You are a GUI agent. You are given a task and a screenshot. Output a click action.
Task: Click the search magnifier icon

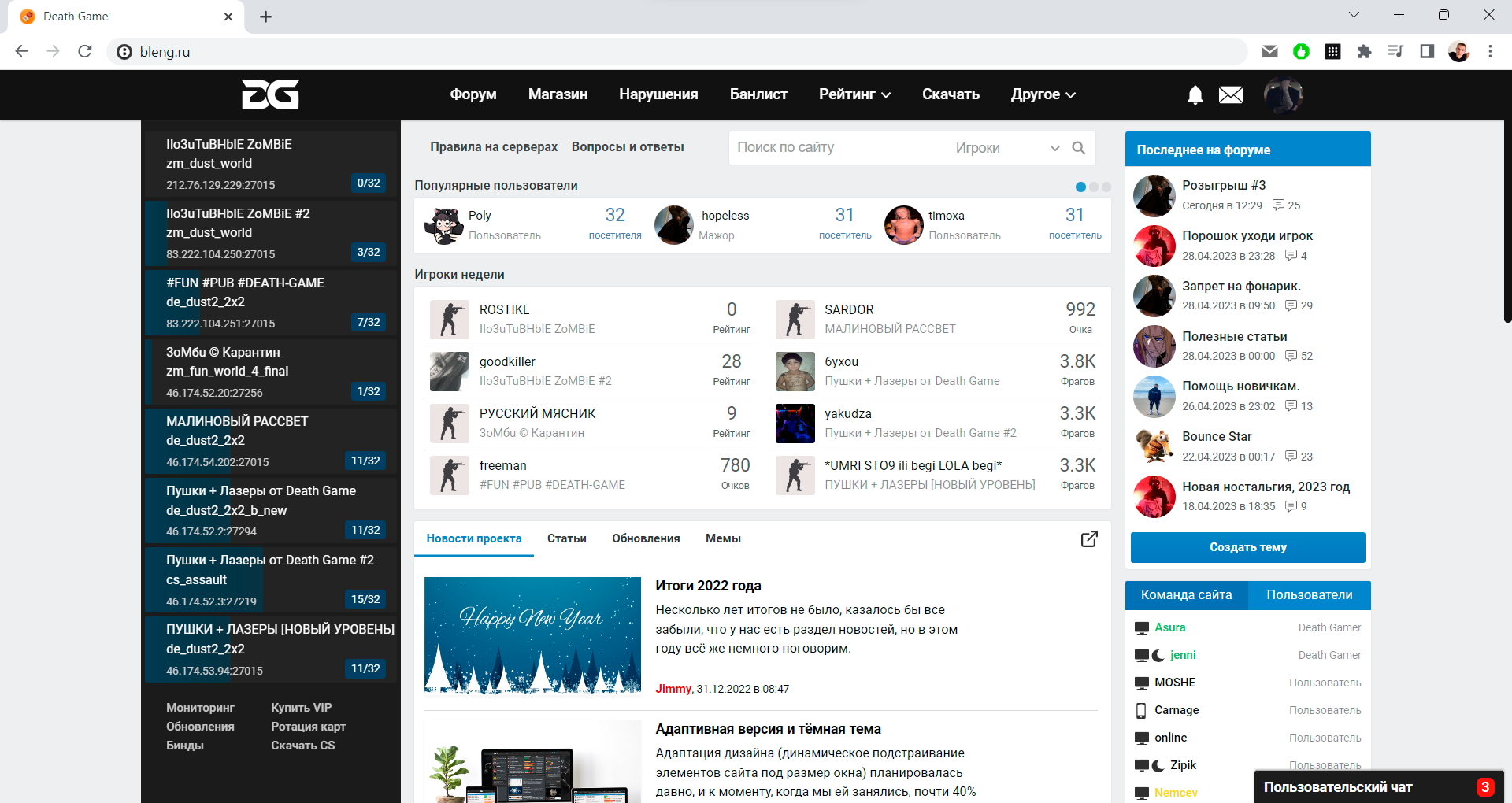pos(1078,148)
